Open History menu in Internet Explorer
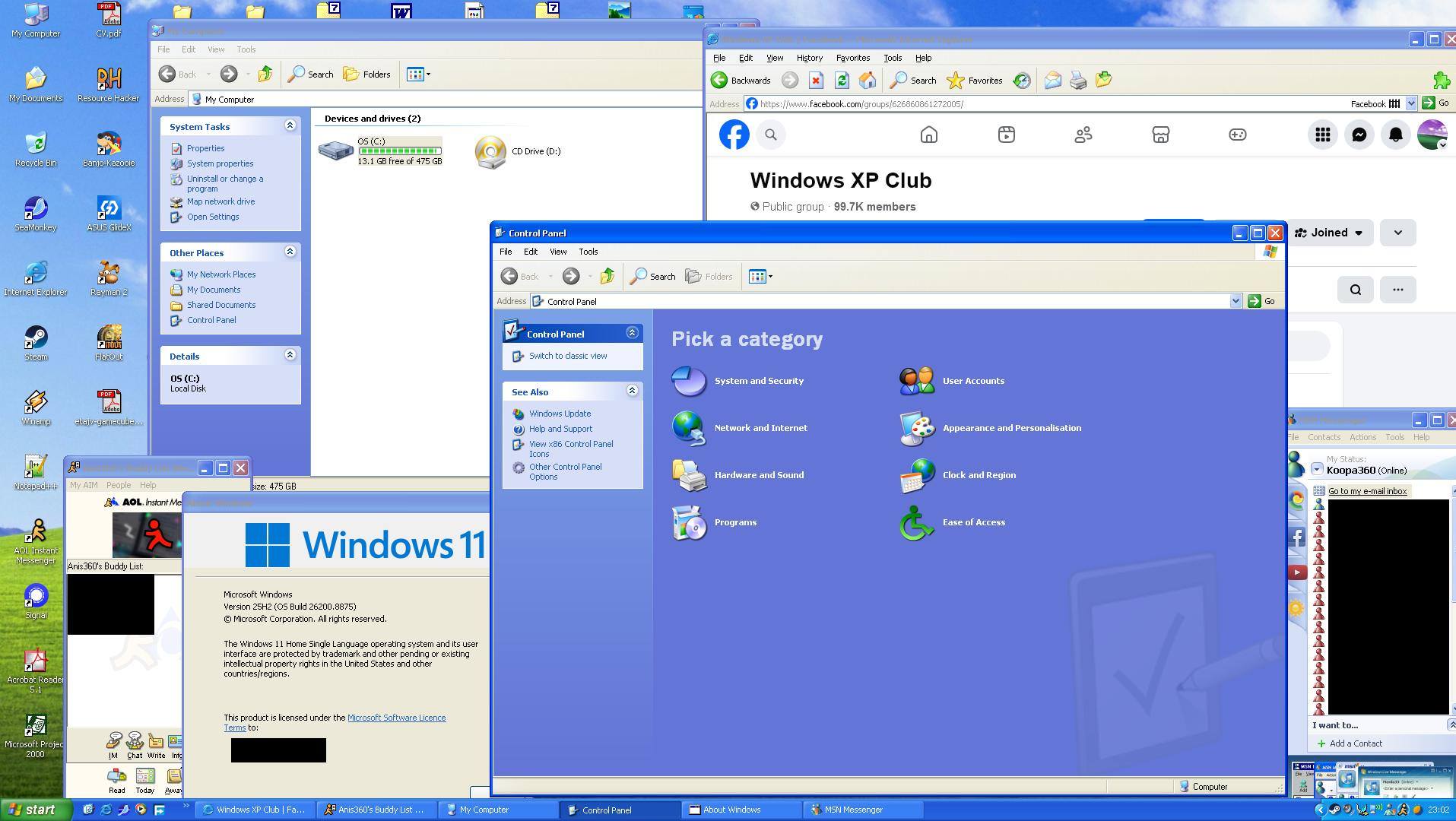The width and height of the screenshot is (1456, 821). [x=810, y=58]
